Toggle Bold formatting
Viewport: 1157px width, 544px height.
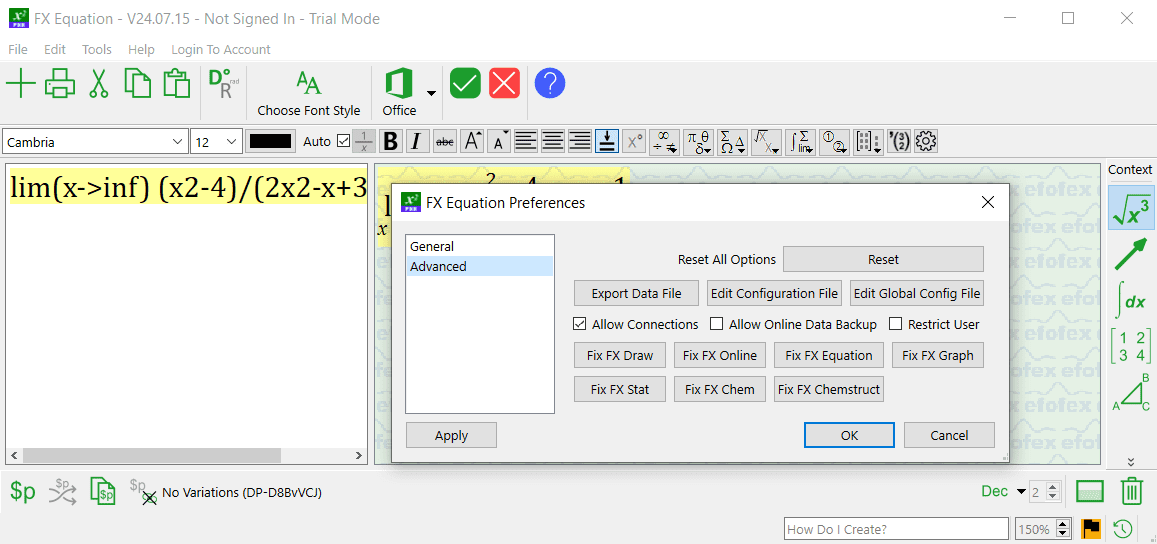pos(391,141)
